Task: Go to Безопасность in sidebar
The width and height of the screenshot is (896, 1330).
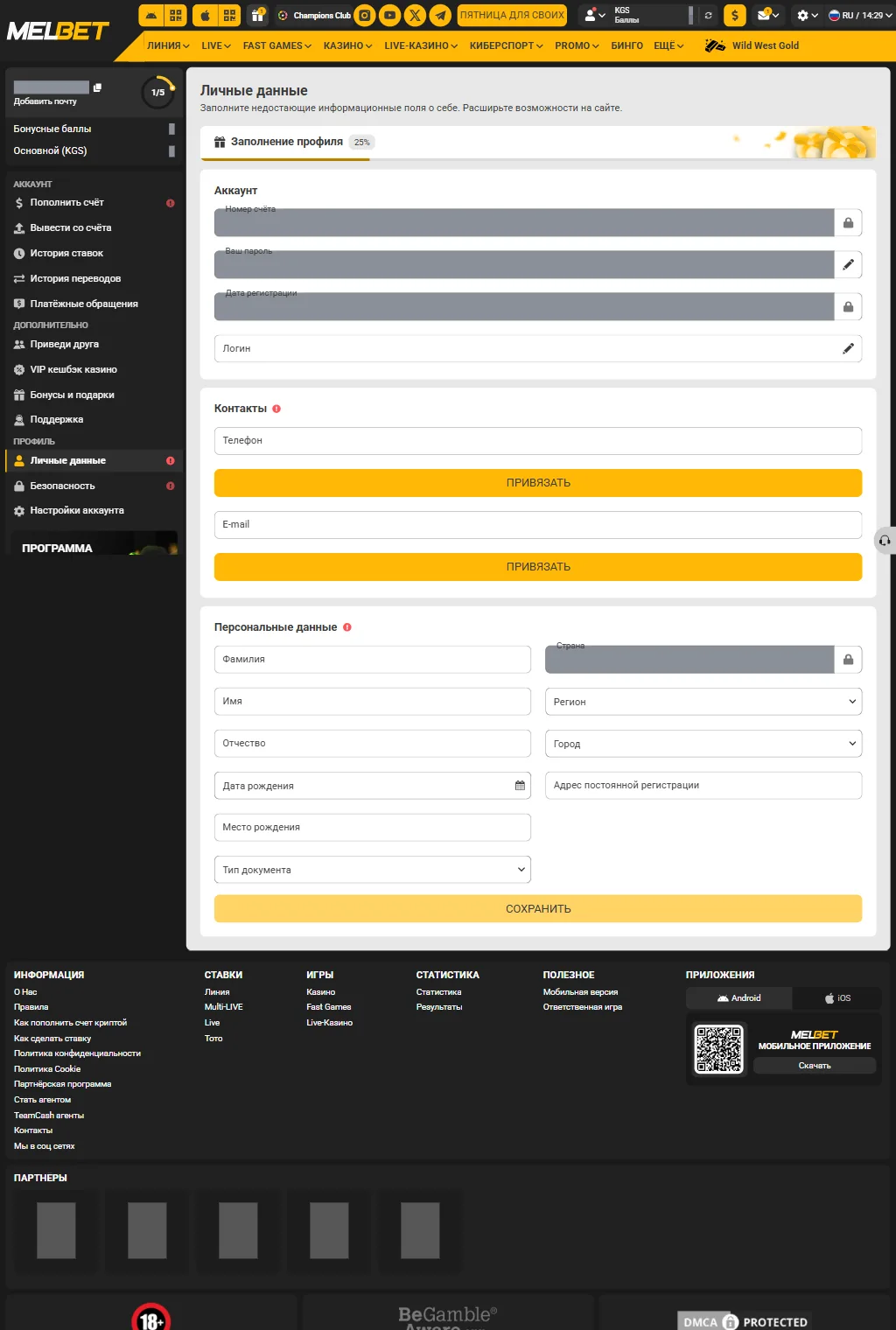Action: (94, 486)
